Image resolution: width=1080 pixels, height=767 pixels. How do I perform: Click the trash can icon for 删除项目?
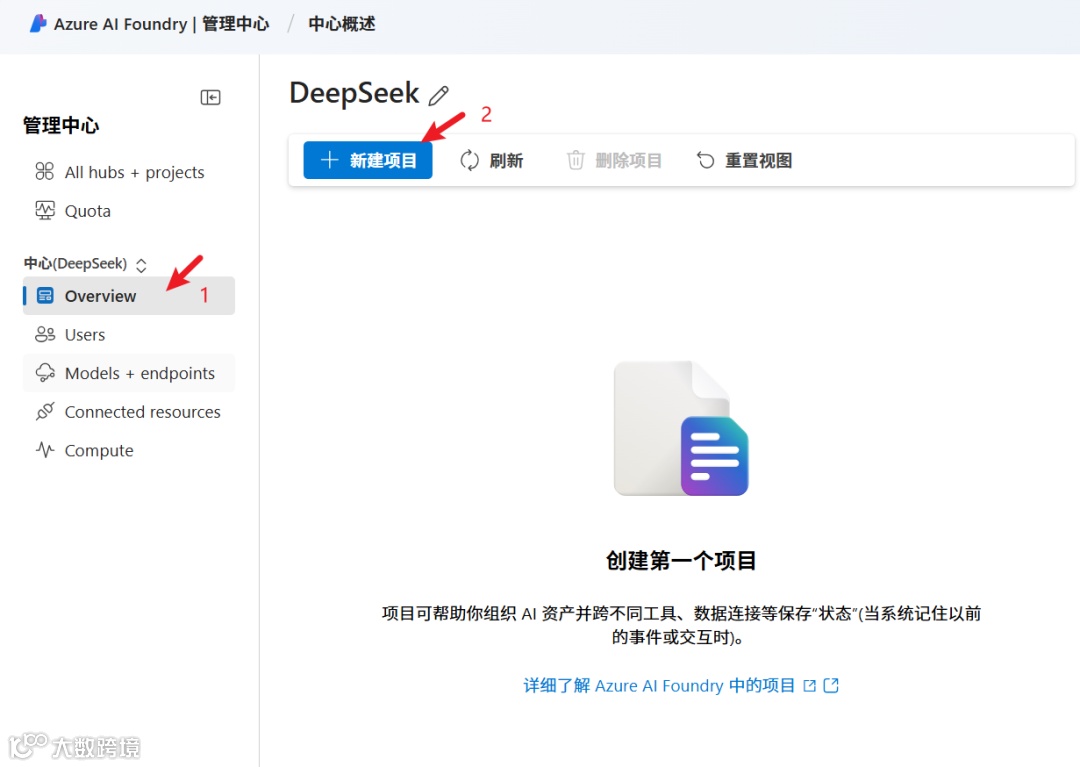coord(575,160)
